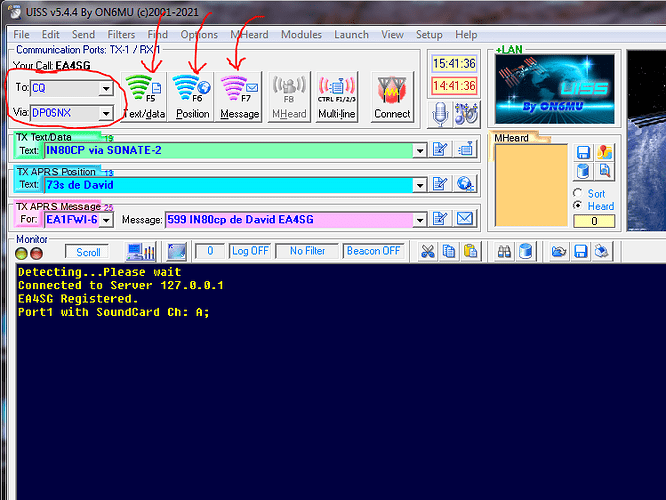This screenshot has width=666, height=500.
Task: Toggle the Scroll button
Action: (87, 252)
